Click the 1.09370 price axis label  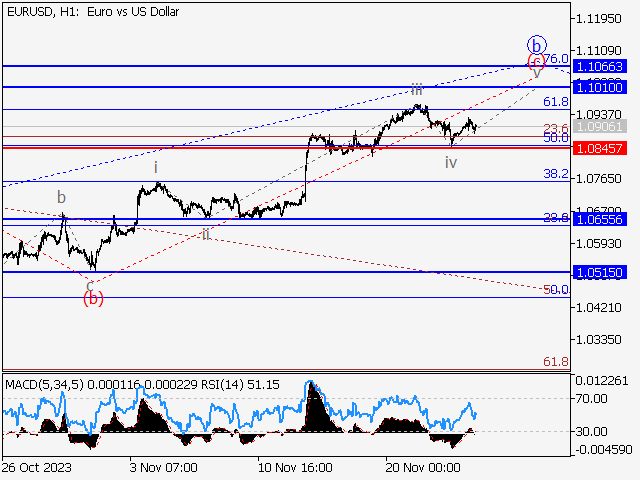tap(598, 115)
